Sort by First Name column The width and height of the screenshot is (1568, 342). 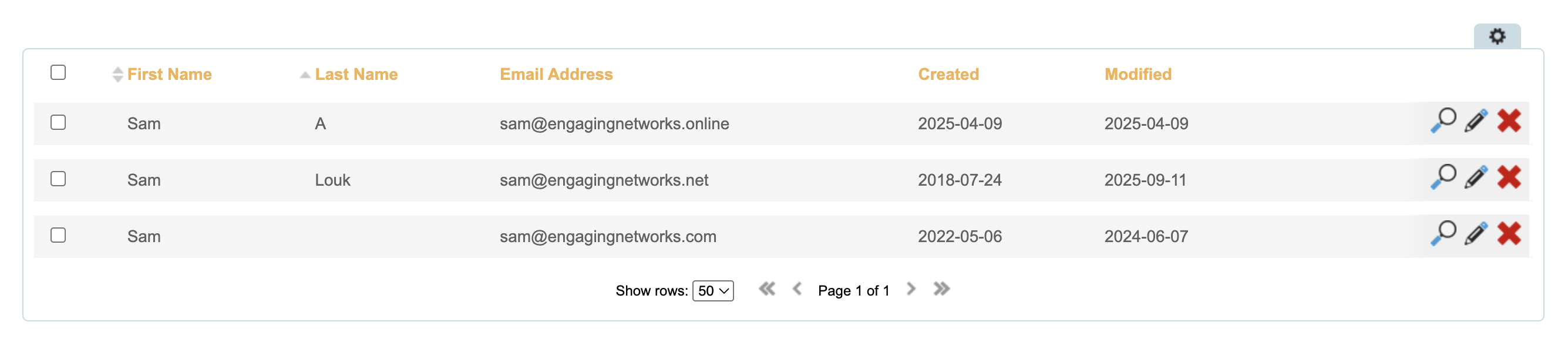pyautogui.click(x=169, y=74)
